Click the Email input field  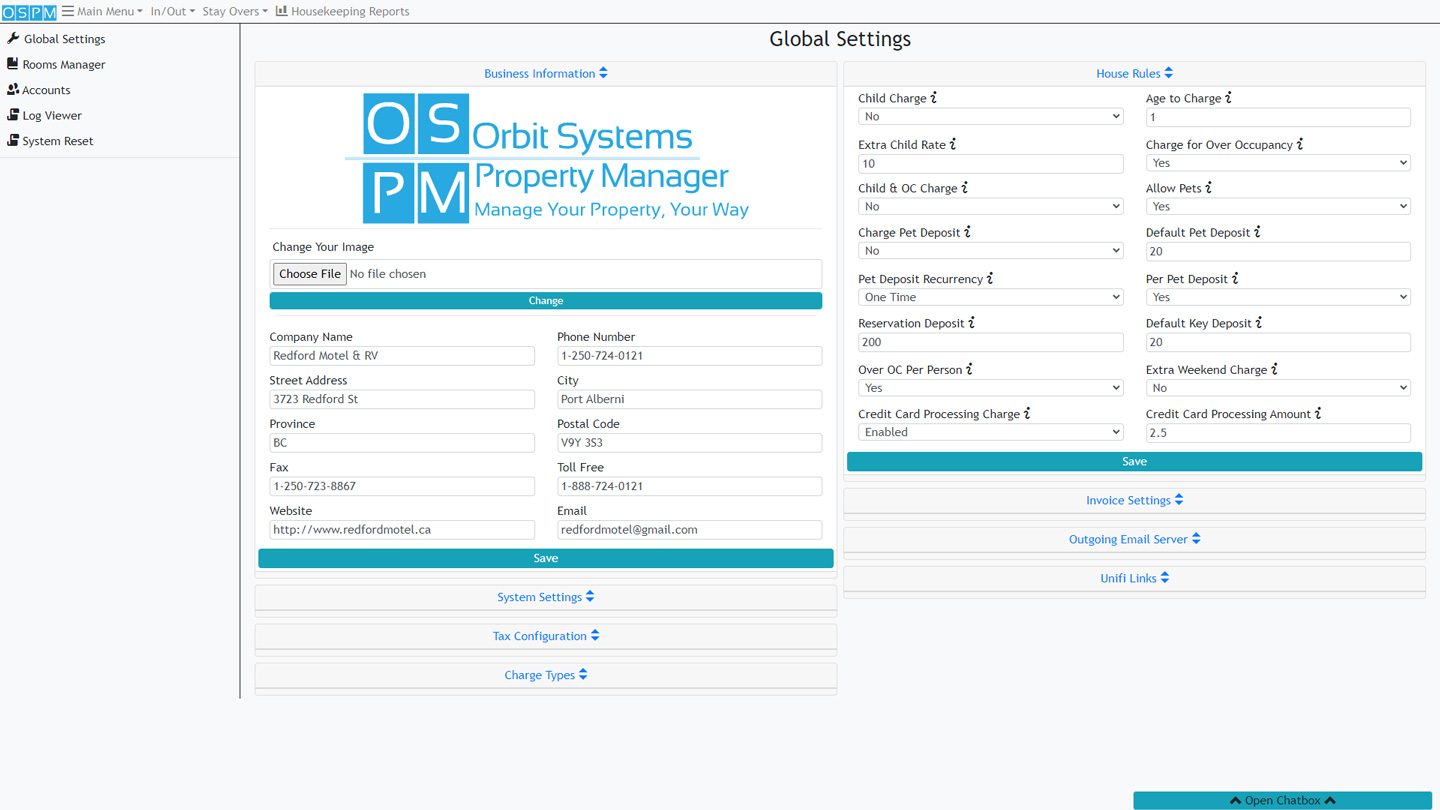point(689,530)
